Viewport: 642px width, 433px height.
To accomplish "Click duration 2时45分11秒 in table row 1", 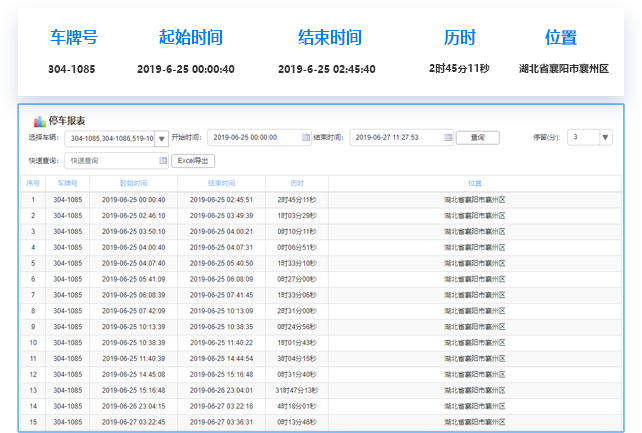I will coord(297,200).
